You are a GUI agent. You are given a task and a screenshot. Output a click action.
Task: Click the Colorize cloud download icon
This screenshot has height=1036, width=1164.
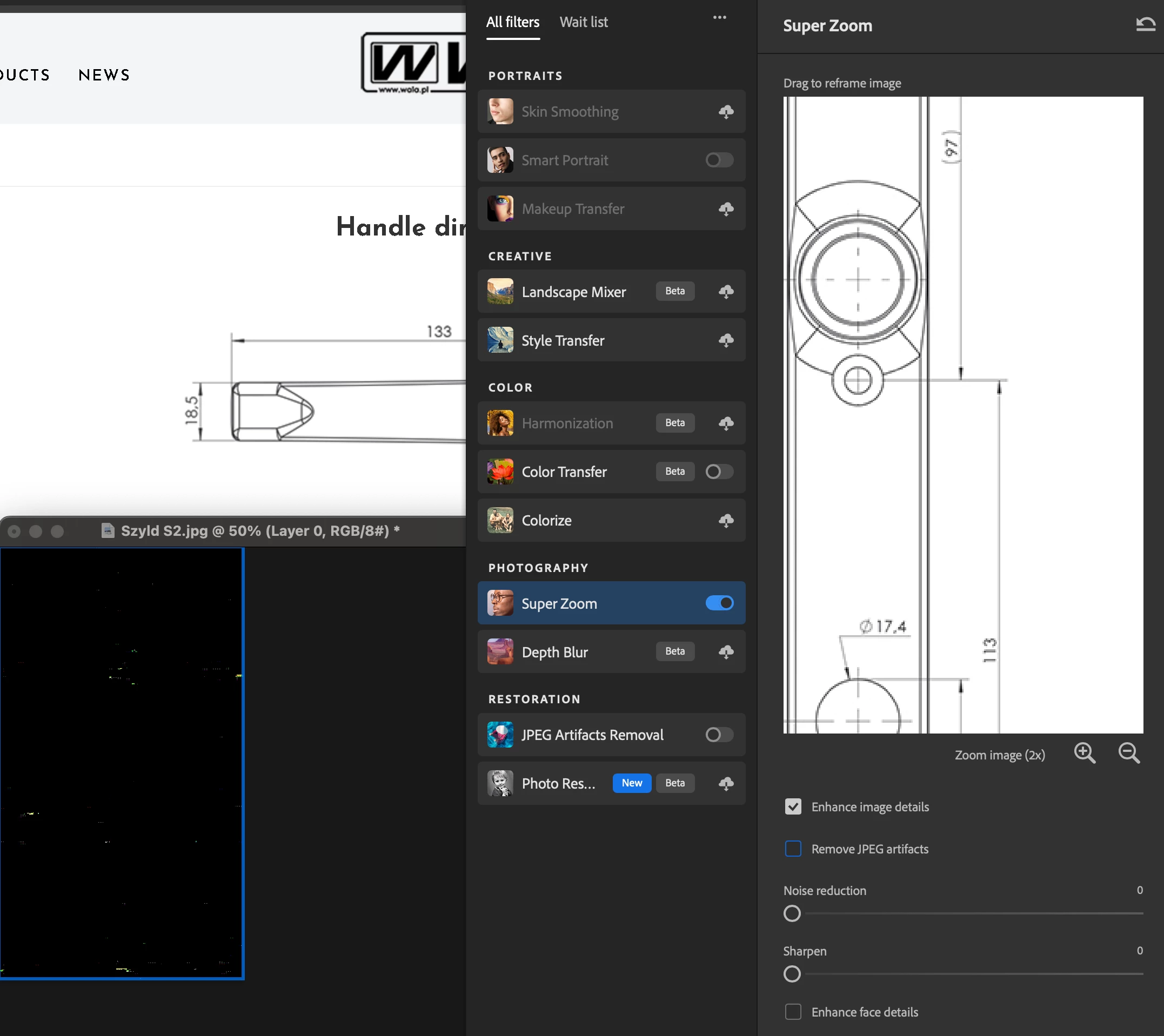(726, 520)
